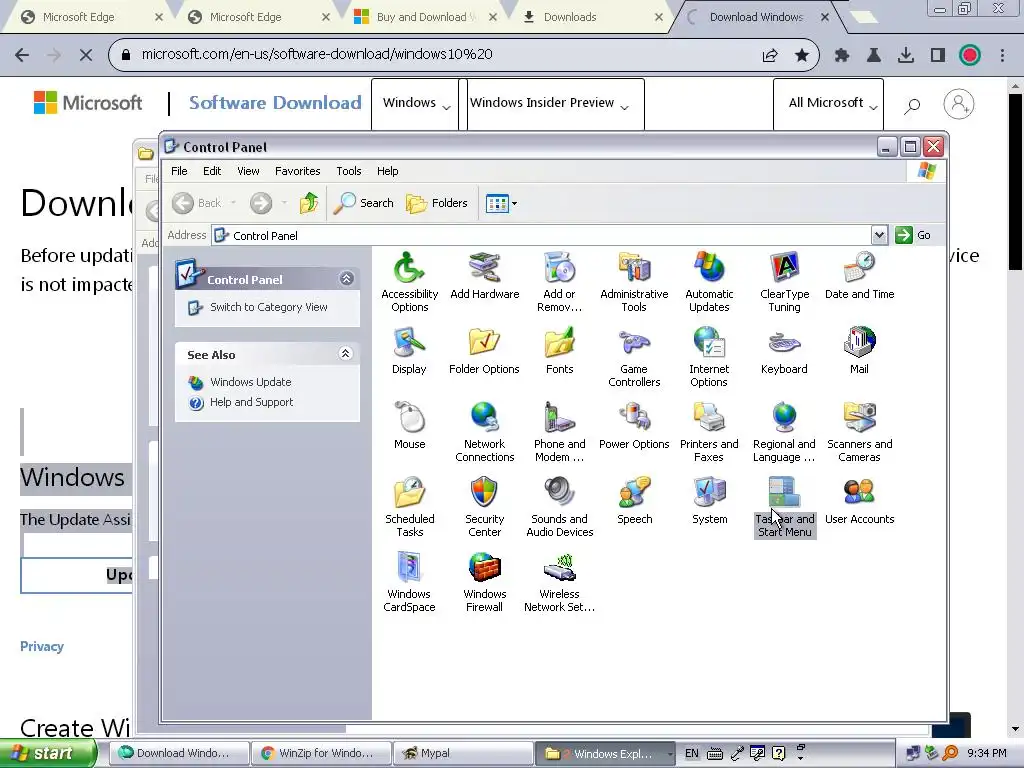Click the Microsoft site search magnifier
Screen dimensions: 1024x768
tap(912, 104)
